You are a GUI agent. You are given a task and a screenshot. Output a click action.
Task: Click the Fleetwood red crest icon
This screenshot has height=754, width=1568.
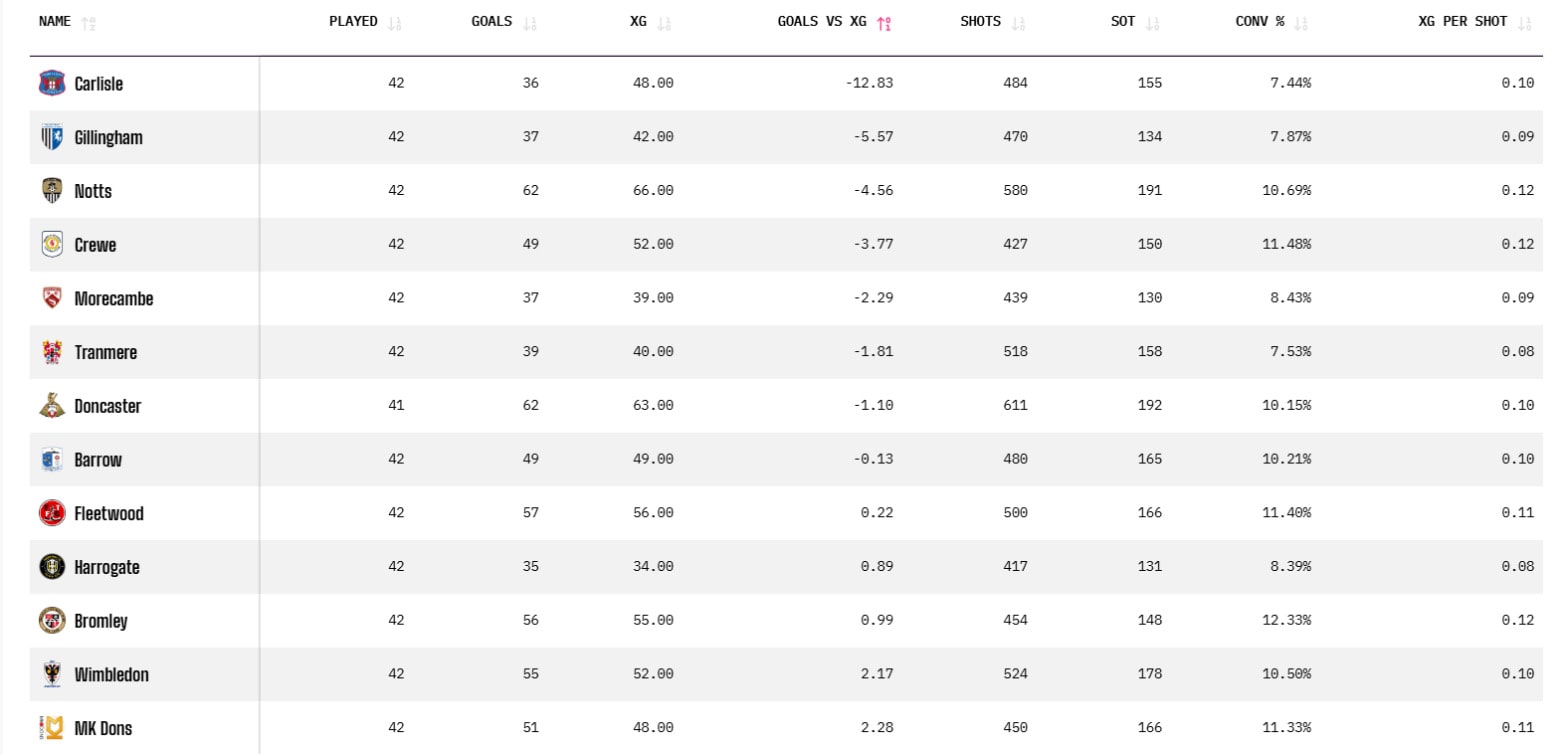[x=51, y=513]
